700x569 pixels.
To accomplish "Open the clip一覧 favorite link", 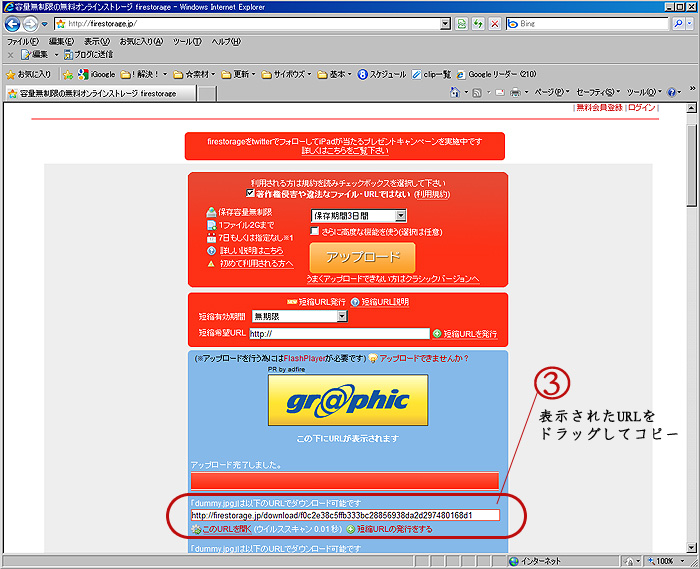I will click(432, 74).
